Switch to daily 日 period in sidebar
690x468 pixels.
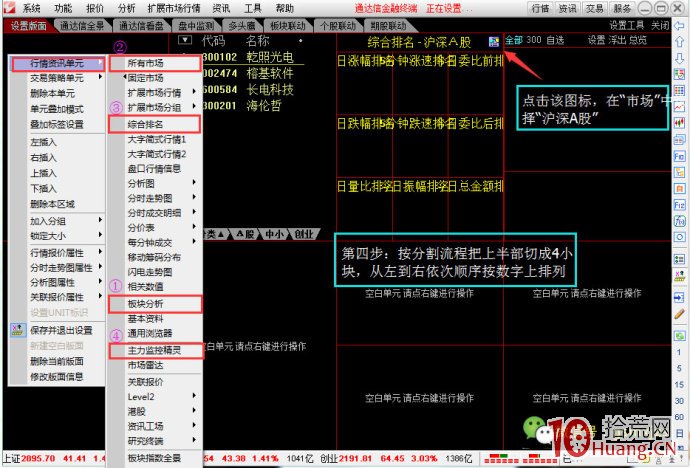(679, 433)
